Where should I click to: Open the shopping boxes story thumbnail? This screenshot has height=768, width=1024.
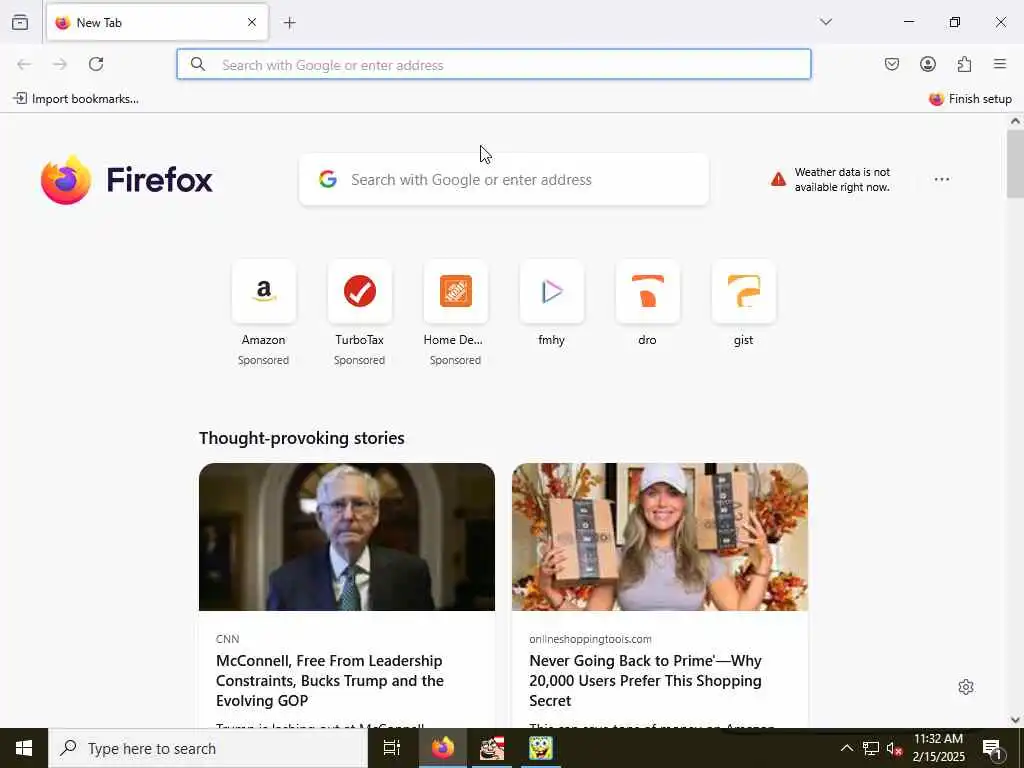coord(660,537)
